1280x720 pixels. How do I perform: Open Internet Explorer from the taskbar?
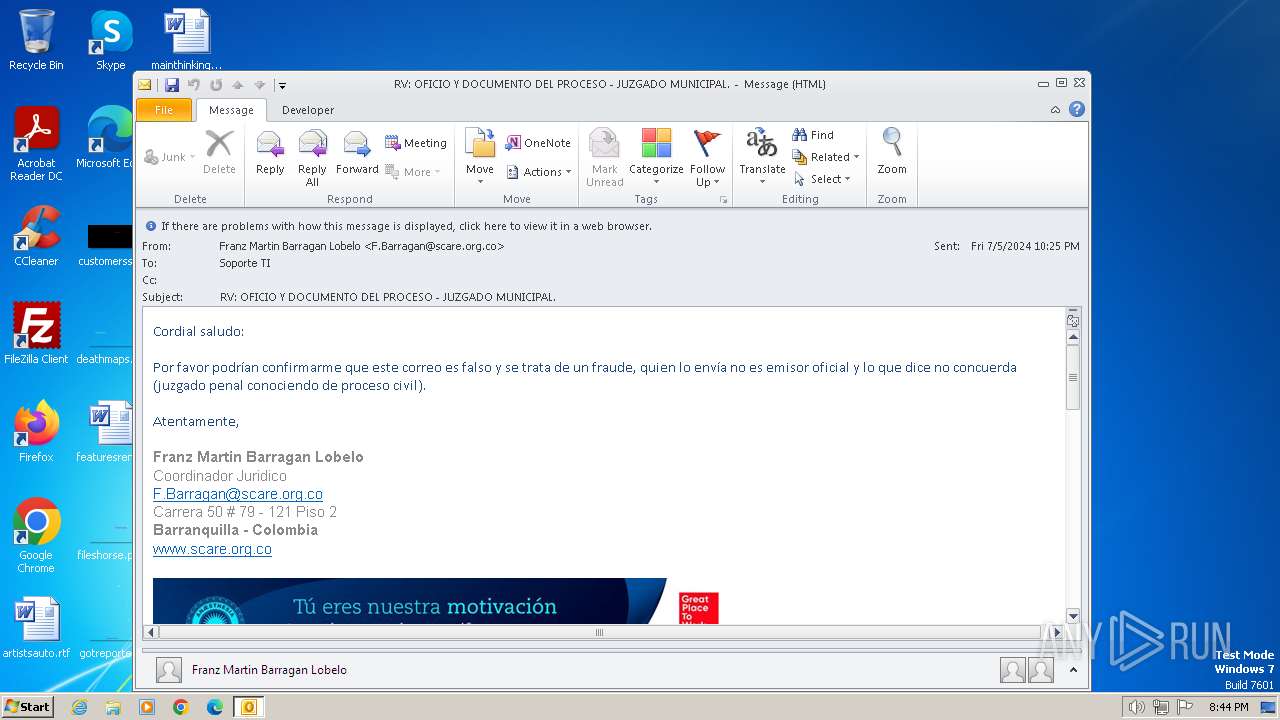click(79, 707)
